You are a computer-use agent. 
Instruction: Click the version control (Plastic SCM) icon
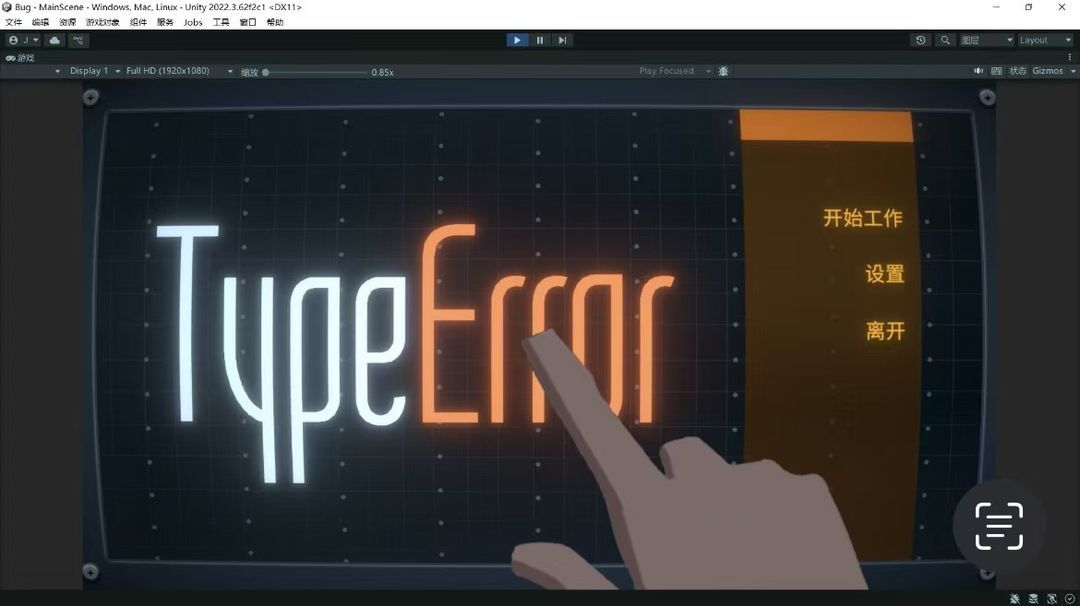pos(79,40)
